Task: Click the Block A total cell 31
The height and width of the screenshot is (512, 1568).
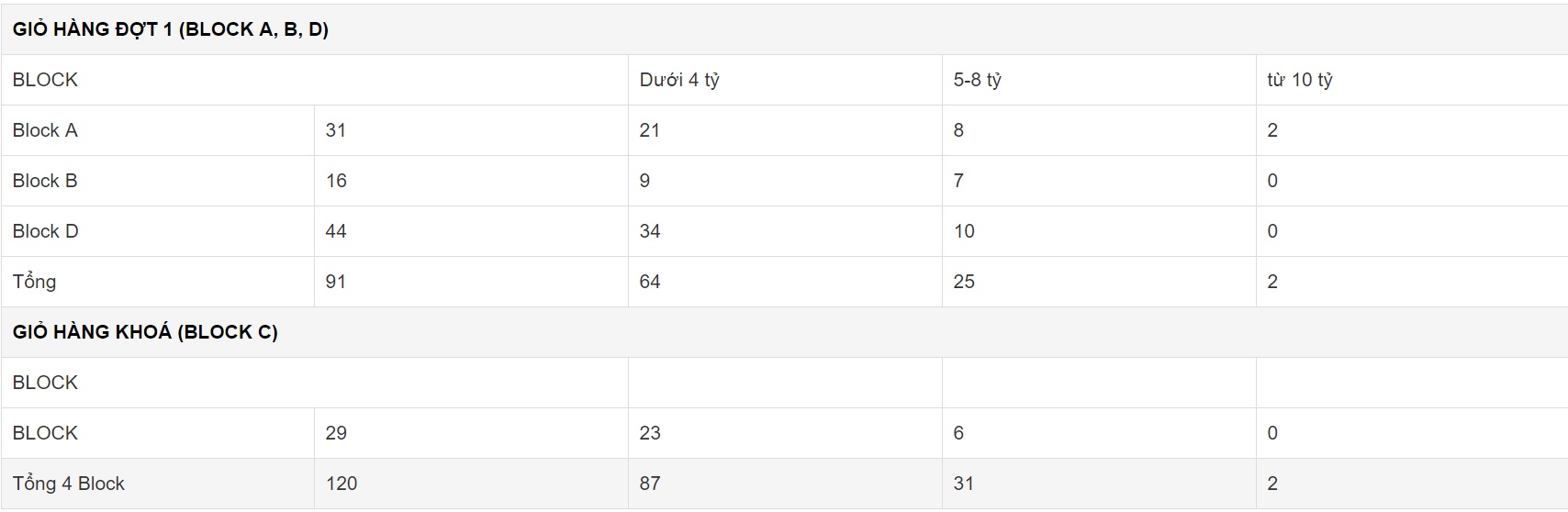Action: [336, 130]
